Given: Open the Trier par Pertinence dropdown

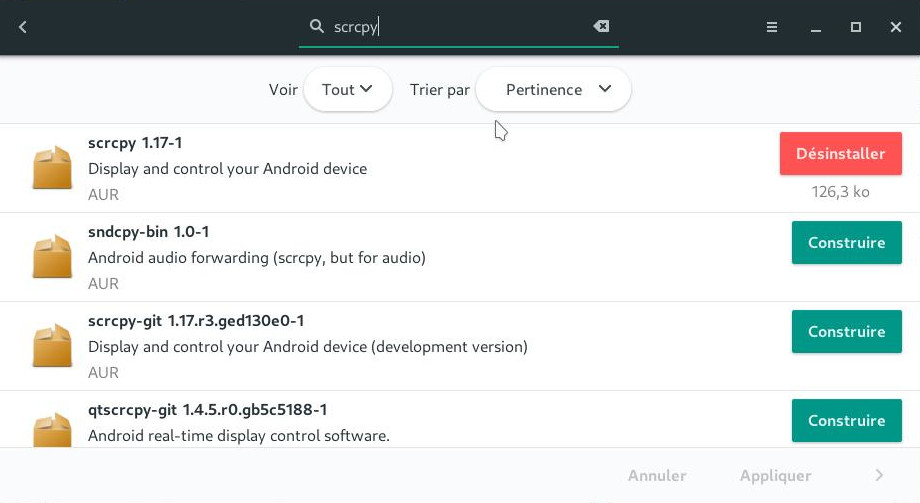Looking at the screenshot, I should pos(553,89).
